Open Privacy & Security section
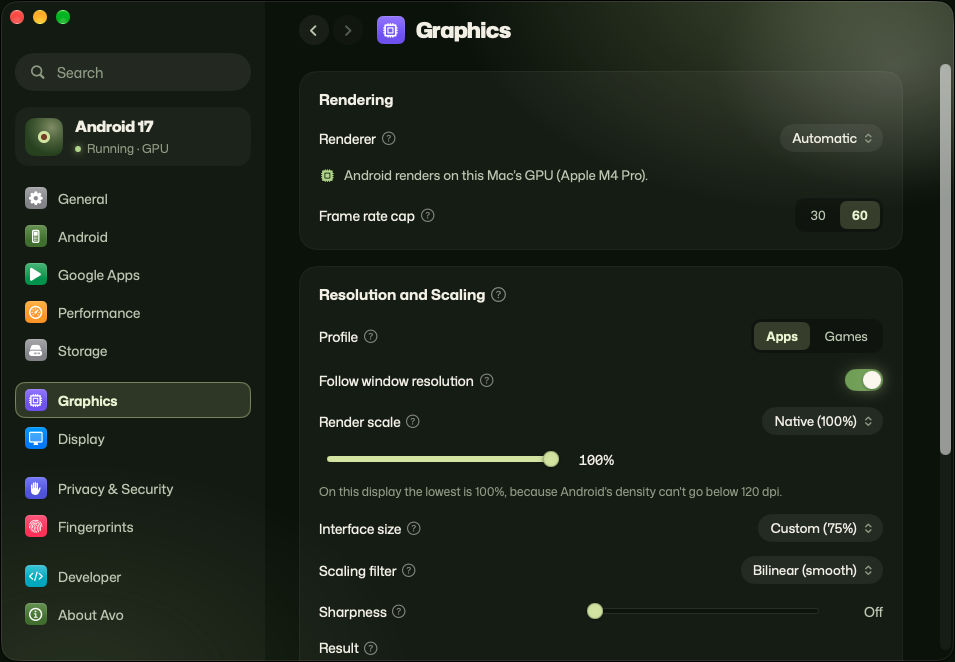The image size is (955, 662). (x=133, y=488)
